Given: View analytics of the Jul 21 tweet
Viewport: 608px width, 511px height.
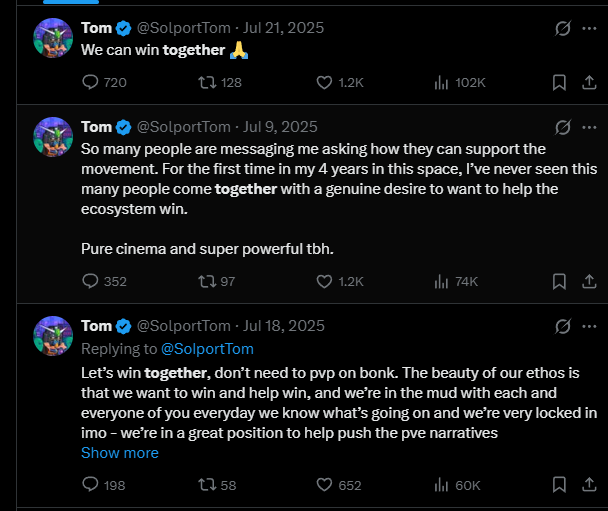Looking at the screenshot, I should [x=441, y=82].
